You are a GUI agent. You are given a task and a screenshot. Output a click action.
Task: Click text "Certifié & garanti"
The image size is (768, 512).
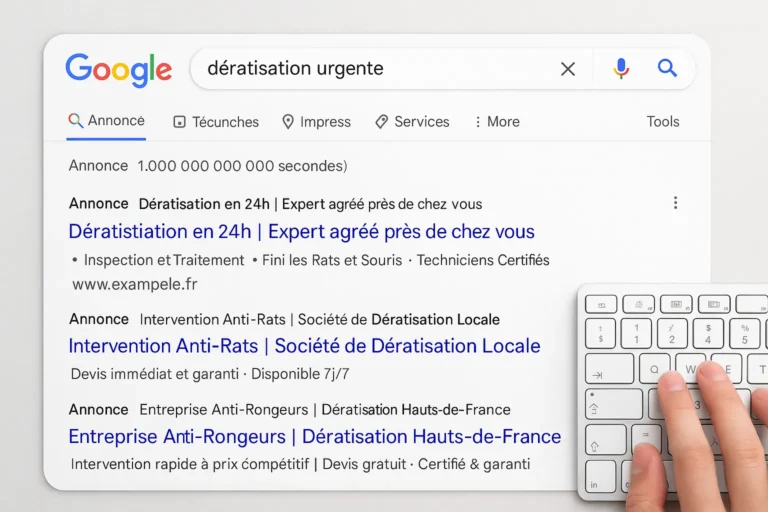tap(474, 464)
